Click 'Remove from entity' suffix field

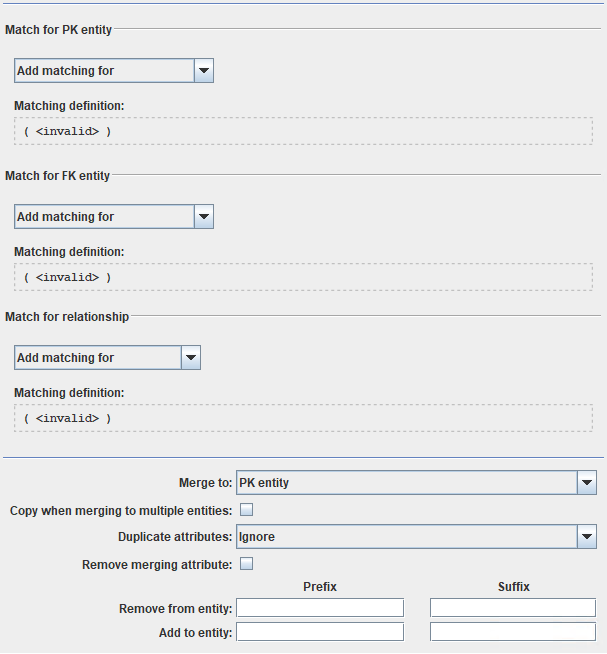[x=513, y=608]
